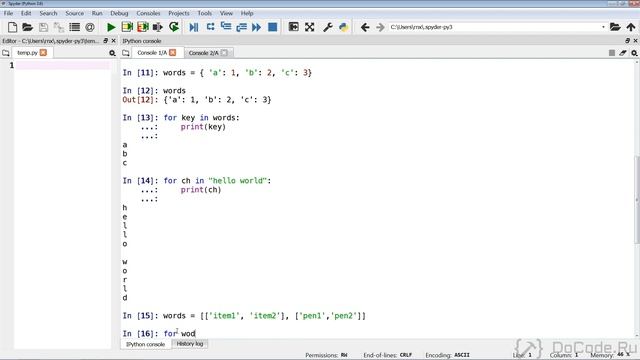Stop debugging with blue square icon
Viewport: 640px width, 360px height.
click(272, 27)
